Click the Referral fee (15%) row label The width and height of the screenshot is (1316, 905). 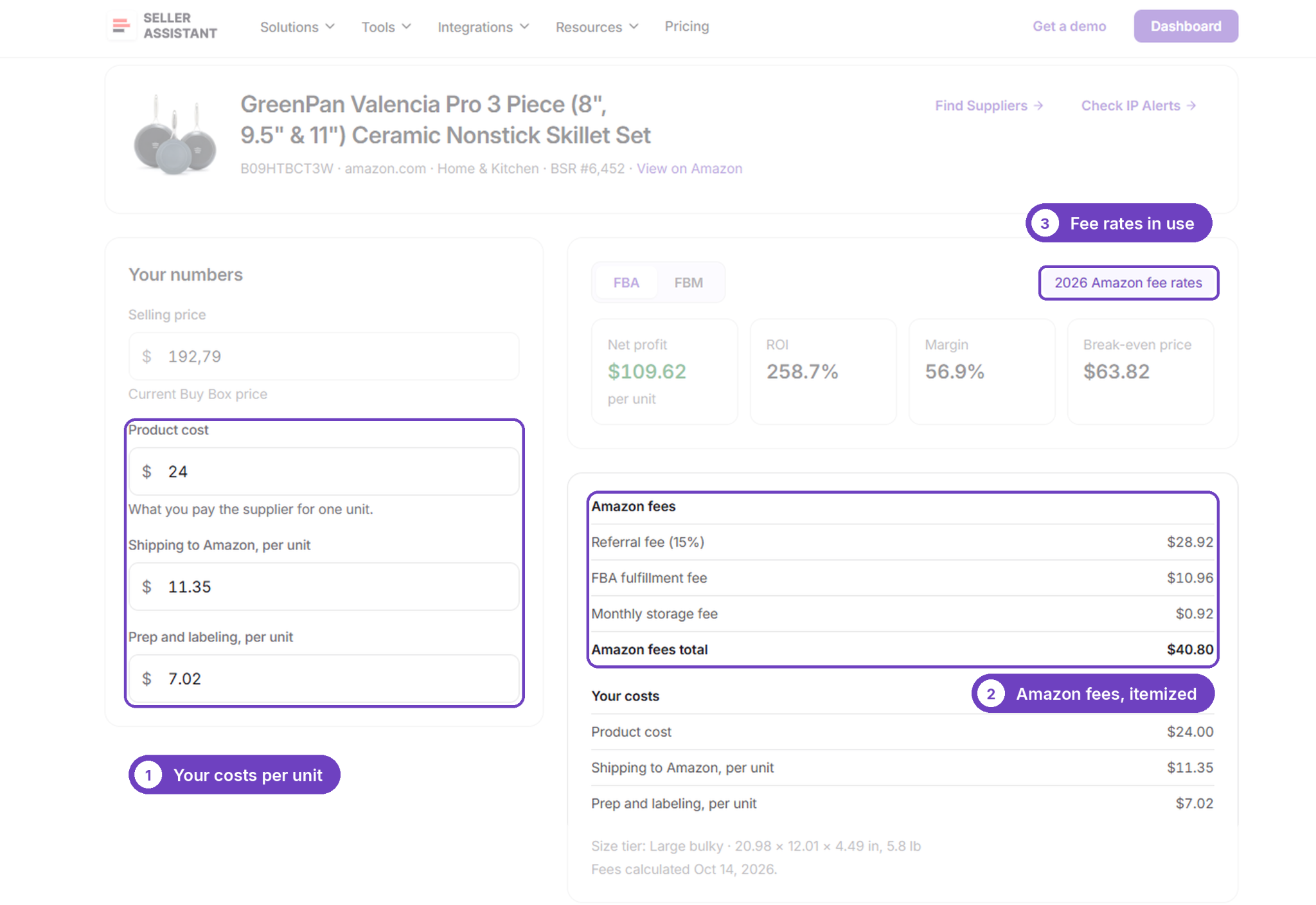pos(648,542)
